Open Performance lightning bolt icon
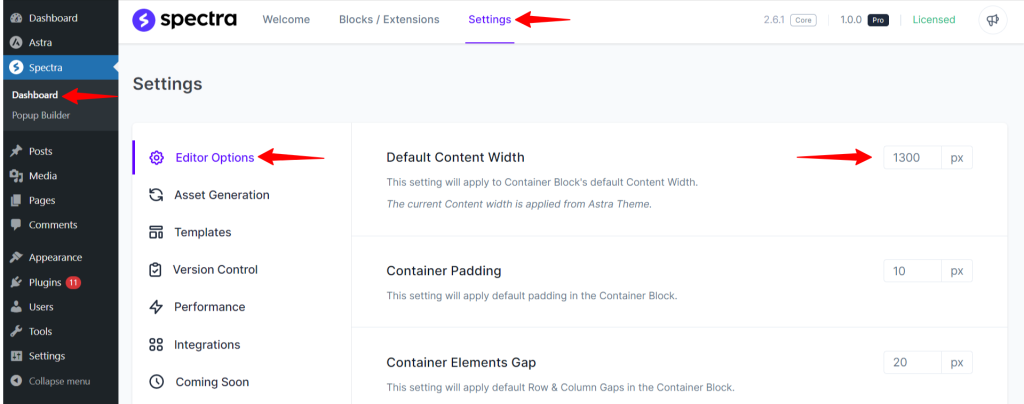This screenshot has height=404, width=1024. tap(156, 307)
